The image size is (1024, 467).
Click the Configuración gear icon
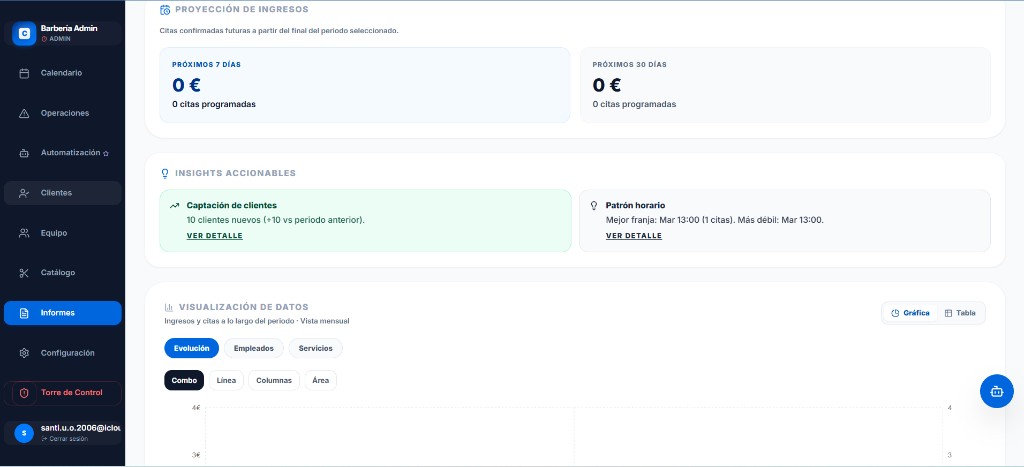pyautogui.click(x=24, y=353)
